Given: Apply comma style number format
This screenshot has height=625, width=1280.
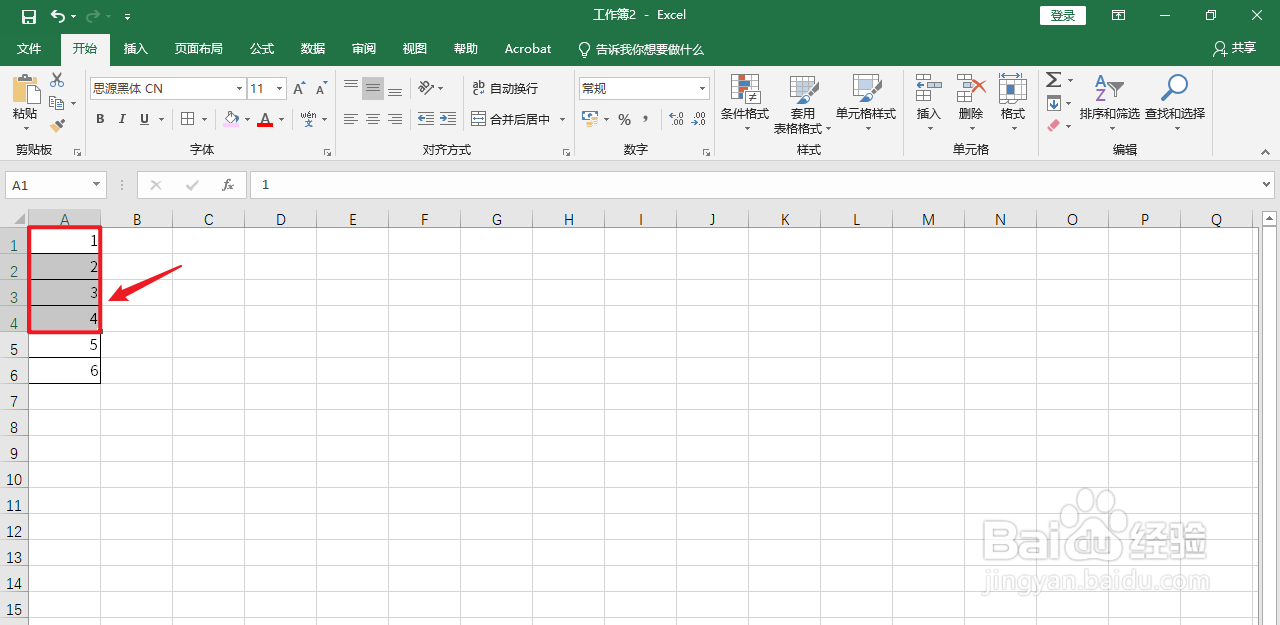Looking at the screenshot, I should [x=646, y=119].
